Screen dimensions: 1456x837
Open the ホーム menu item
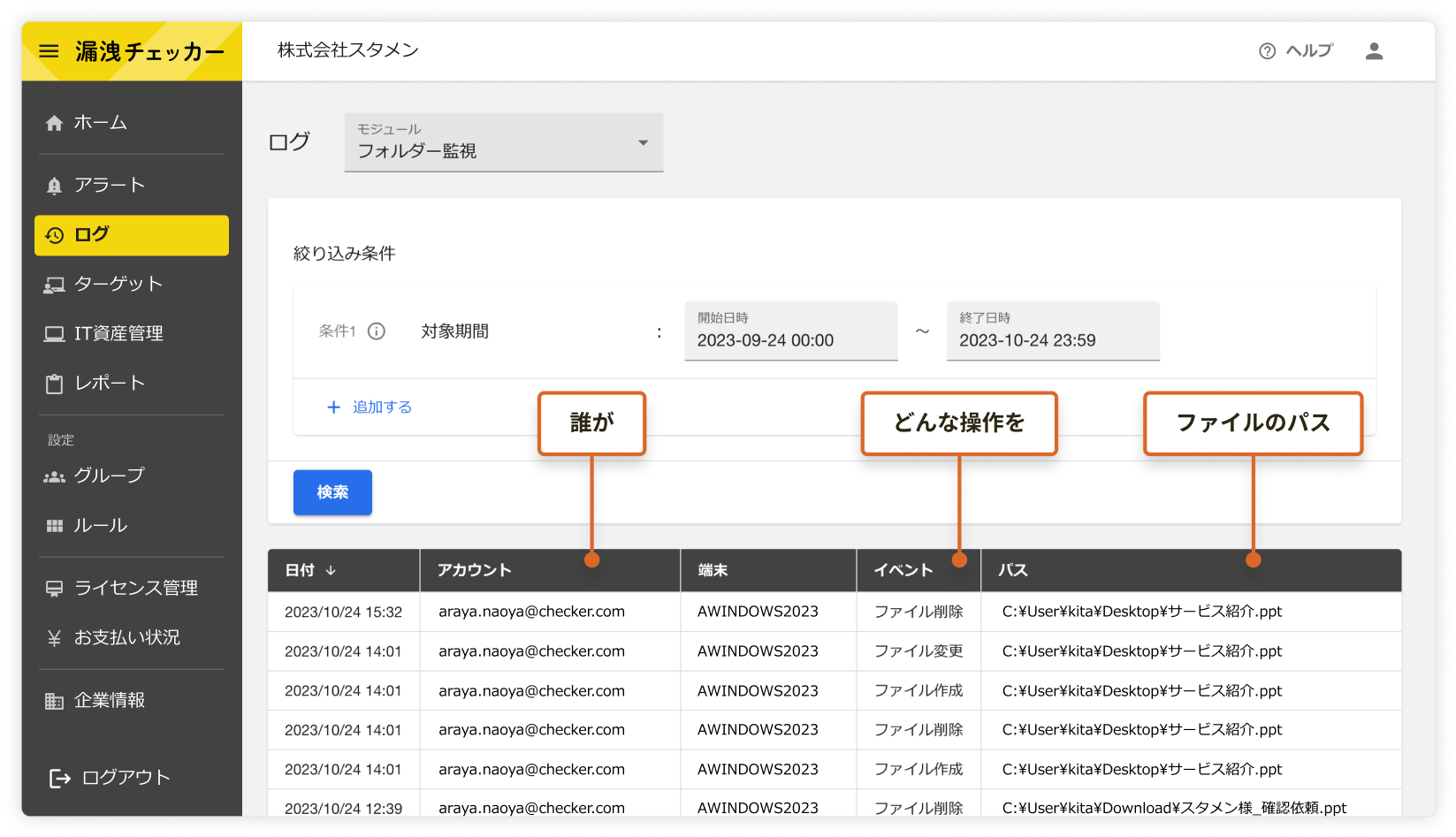(x=132, y=123)
